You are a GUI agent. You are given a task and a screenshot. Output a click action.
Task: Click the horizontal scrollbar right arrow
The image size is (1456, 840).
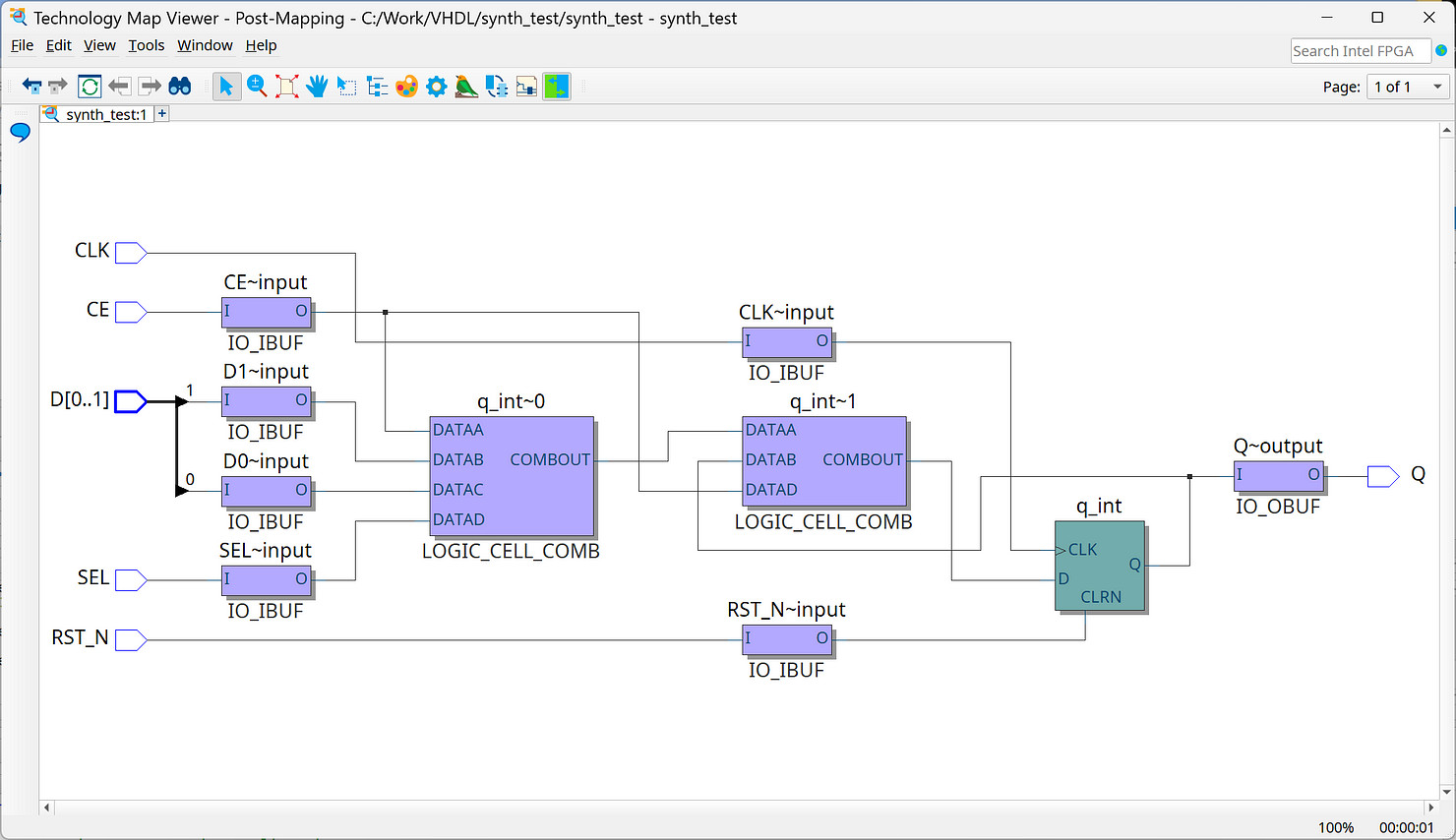point(1430,808)
